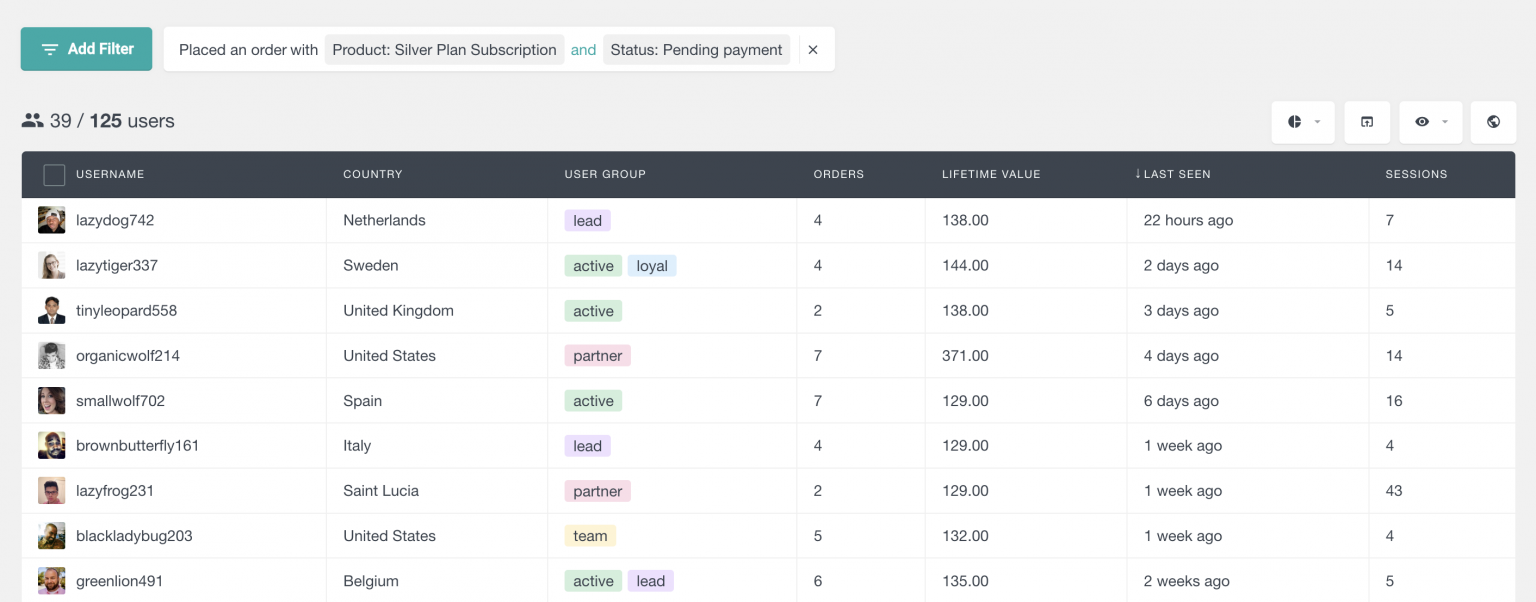Click the export users icon
This screenshot has width=1536, height=602.
[x=1366, y=121]
